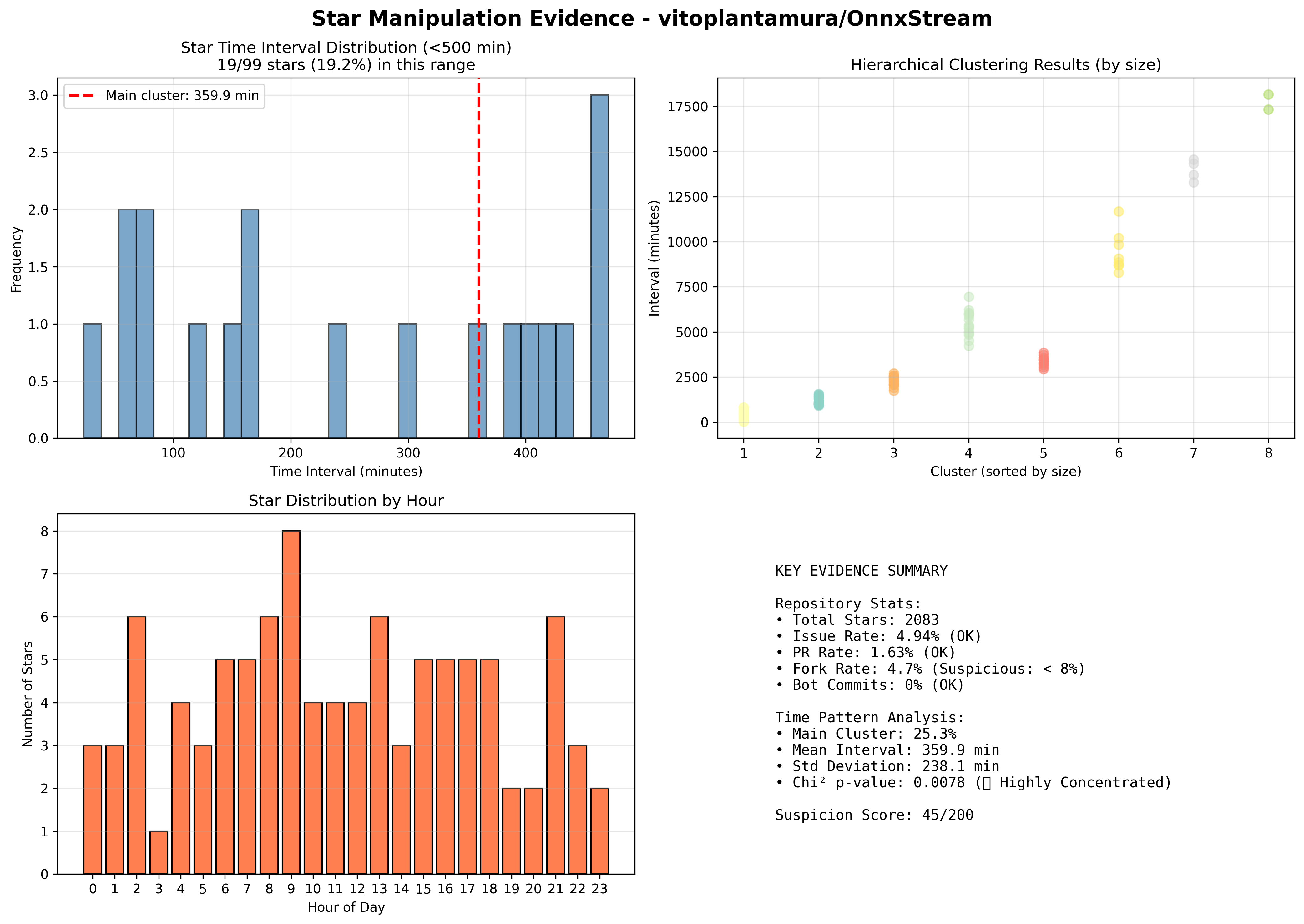The height and width of the screenshot is (924, 1304).
Task: Click the 'Star Distribution by Hour' title
Action: tap(346, 501)
